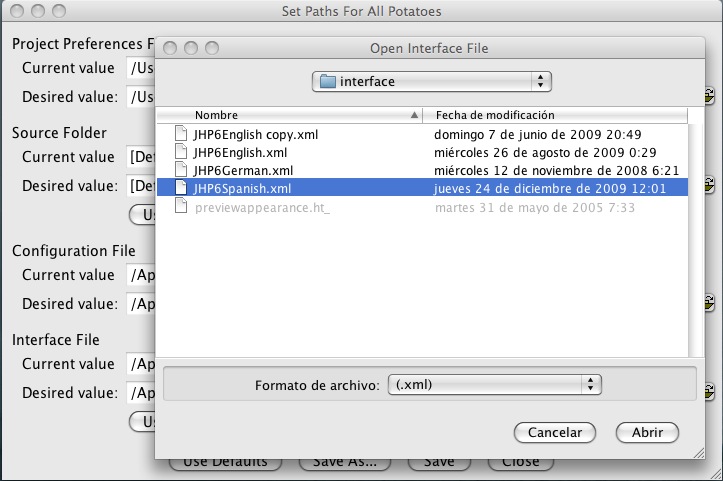This screenshot has width=723, height=481.
Task: Click the Project Preferences Current value field
Action: pyautogui.click(x=141, y=68)
